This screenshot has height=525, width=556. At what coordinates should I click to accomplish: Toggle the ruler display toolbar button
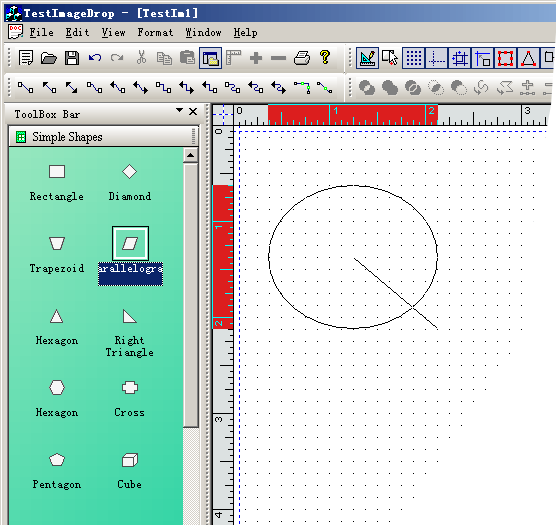coord(233,58)
